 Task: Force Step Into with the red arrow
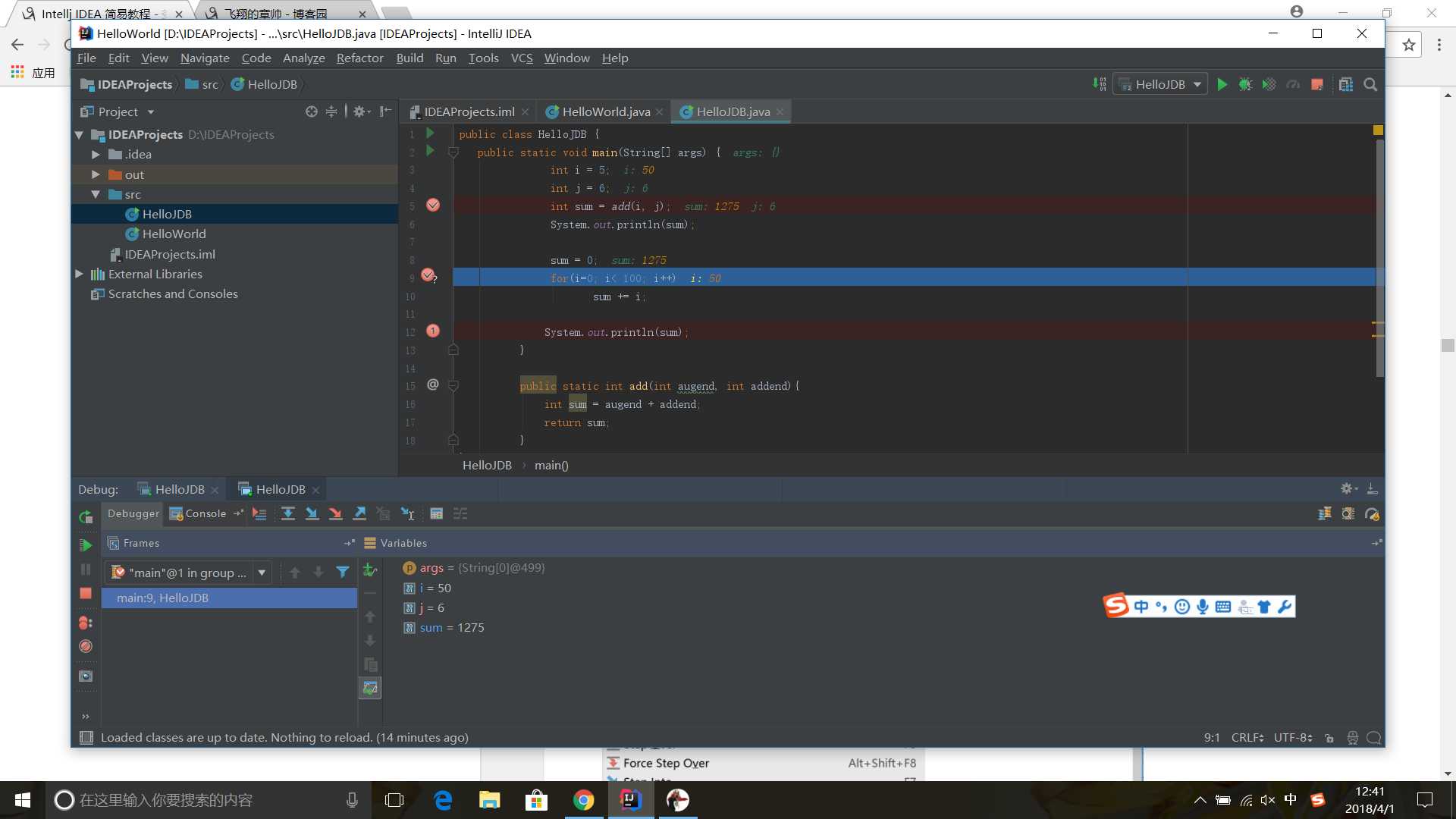335,514
